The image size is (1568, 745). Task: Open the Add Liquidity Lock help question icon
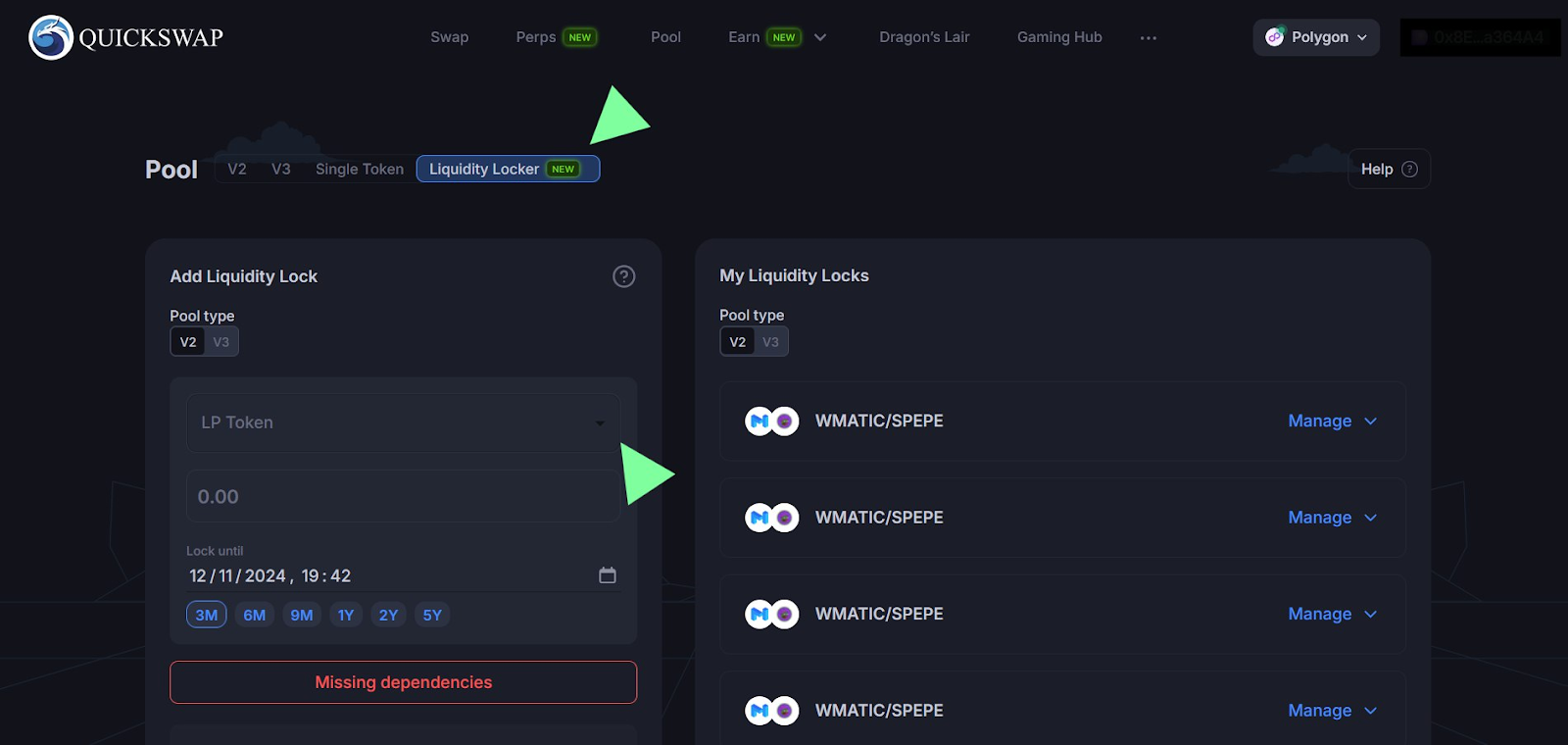[624, 276]
